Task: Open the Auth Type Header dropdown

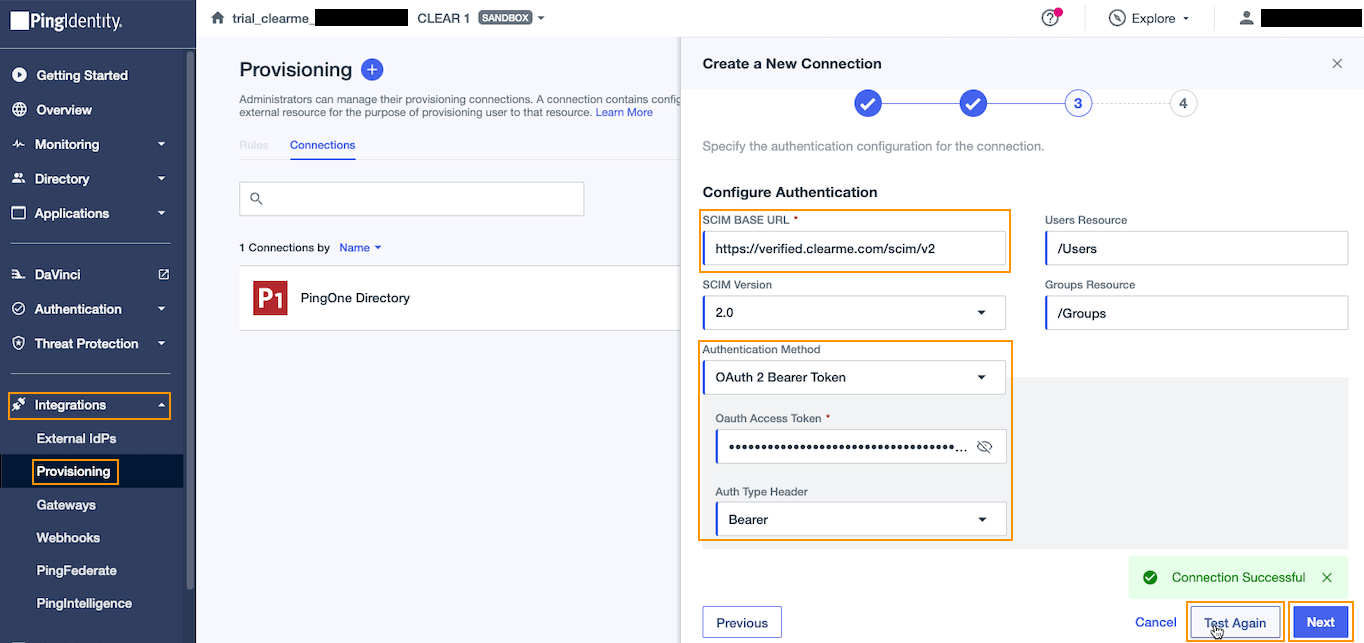Action: click(x=861, y=519)
